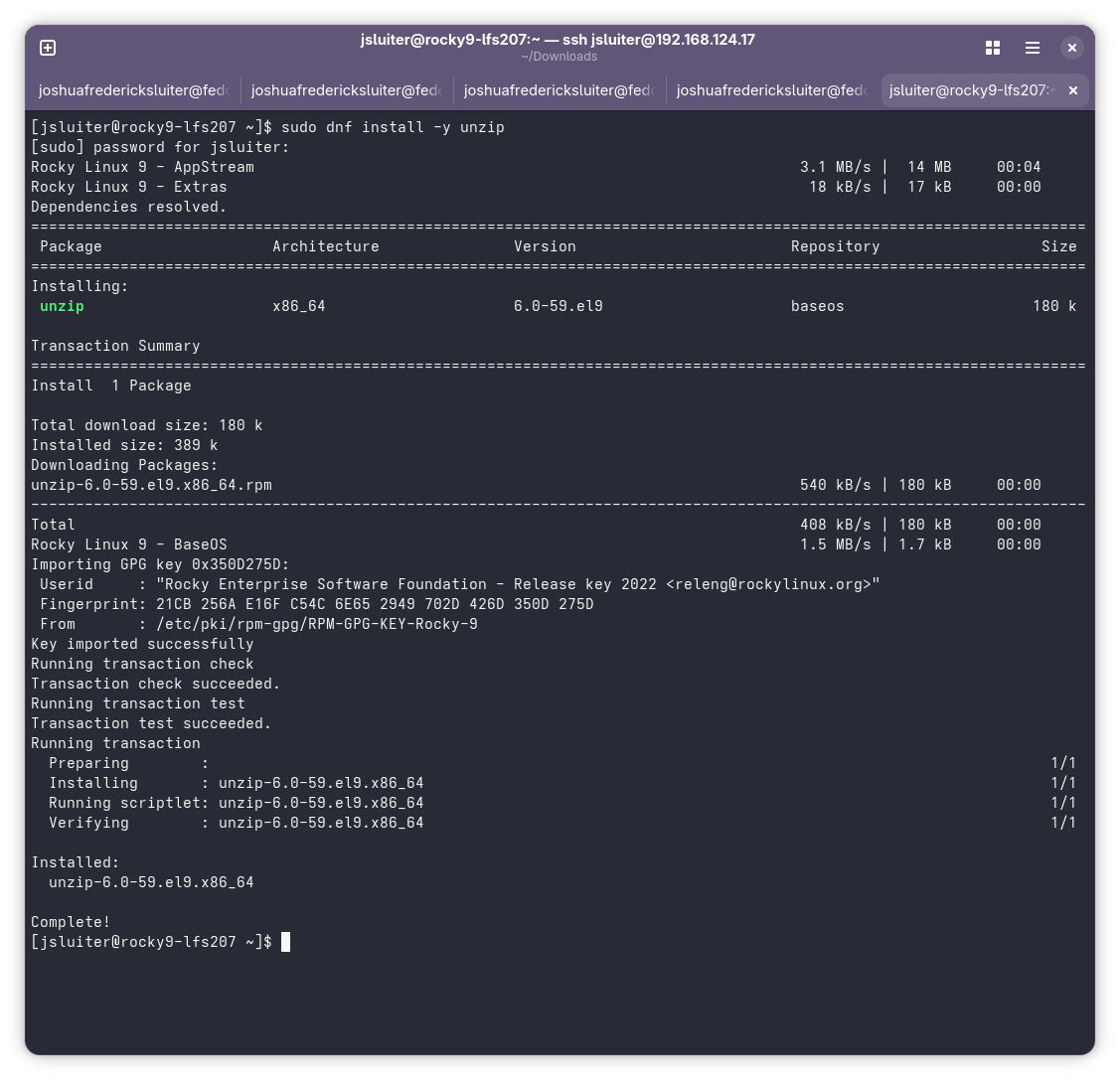Close the jsluiter@rocky9-lfs207 tab
Image resolution: width=1120 pixels, height=1080 pixels.
[1072, 89]
